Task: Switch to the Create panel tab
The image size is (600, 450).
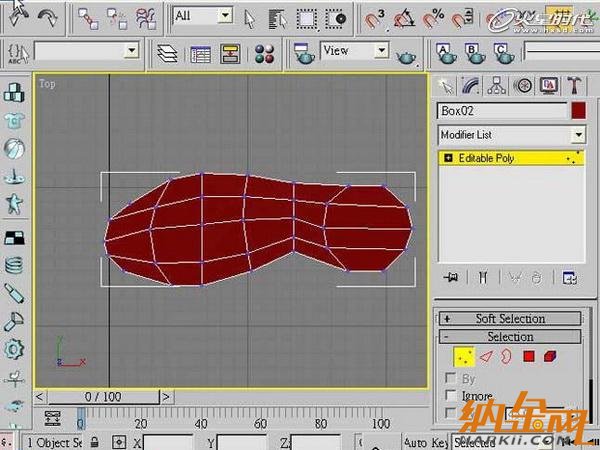Action: (x=446, y=86)
